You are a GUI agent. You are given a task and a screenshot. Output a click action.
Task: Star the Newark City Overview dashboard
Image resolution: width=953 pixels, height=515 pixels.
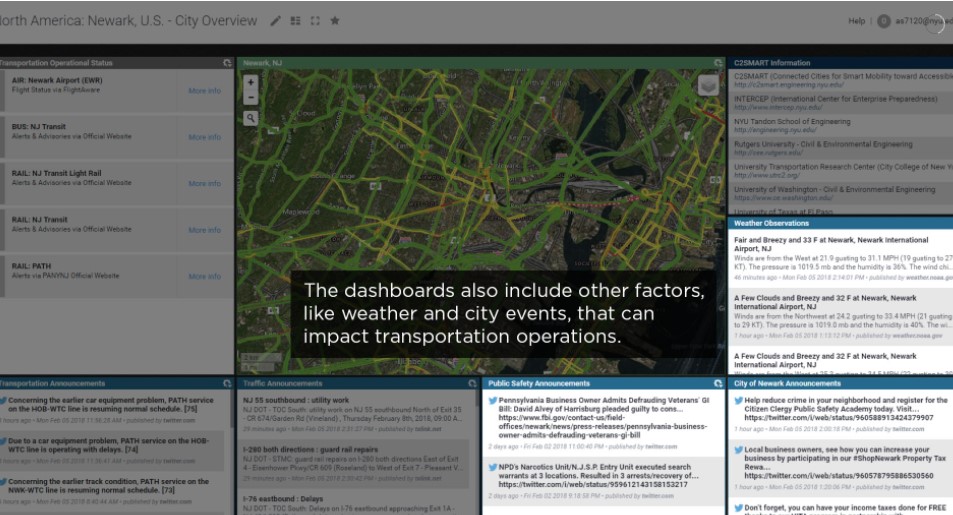click(x=334, y=21)
